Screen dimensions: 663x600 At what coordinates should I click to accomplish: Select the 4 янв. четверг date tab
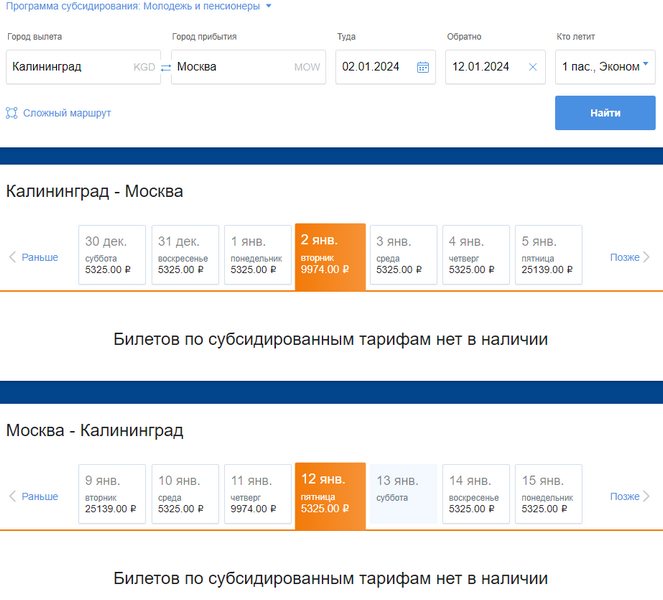(x=476, y=255)
